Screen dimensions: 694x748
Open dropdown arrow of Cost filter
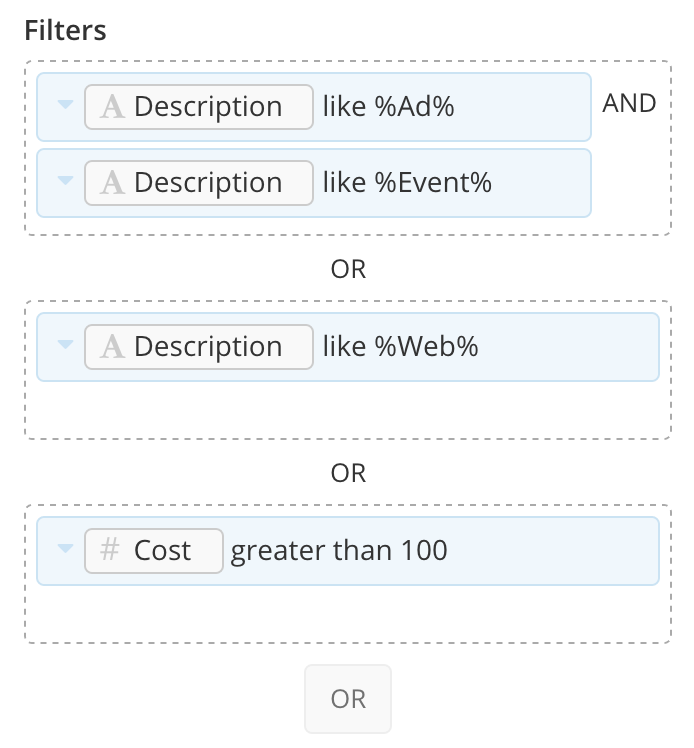[65, 548]
